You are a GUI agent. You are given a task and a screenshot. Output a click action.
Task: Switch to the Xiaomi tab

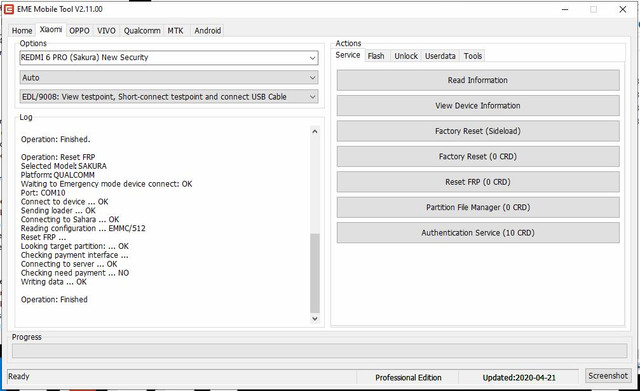tap(51, 29)
